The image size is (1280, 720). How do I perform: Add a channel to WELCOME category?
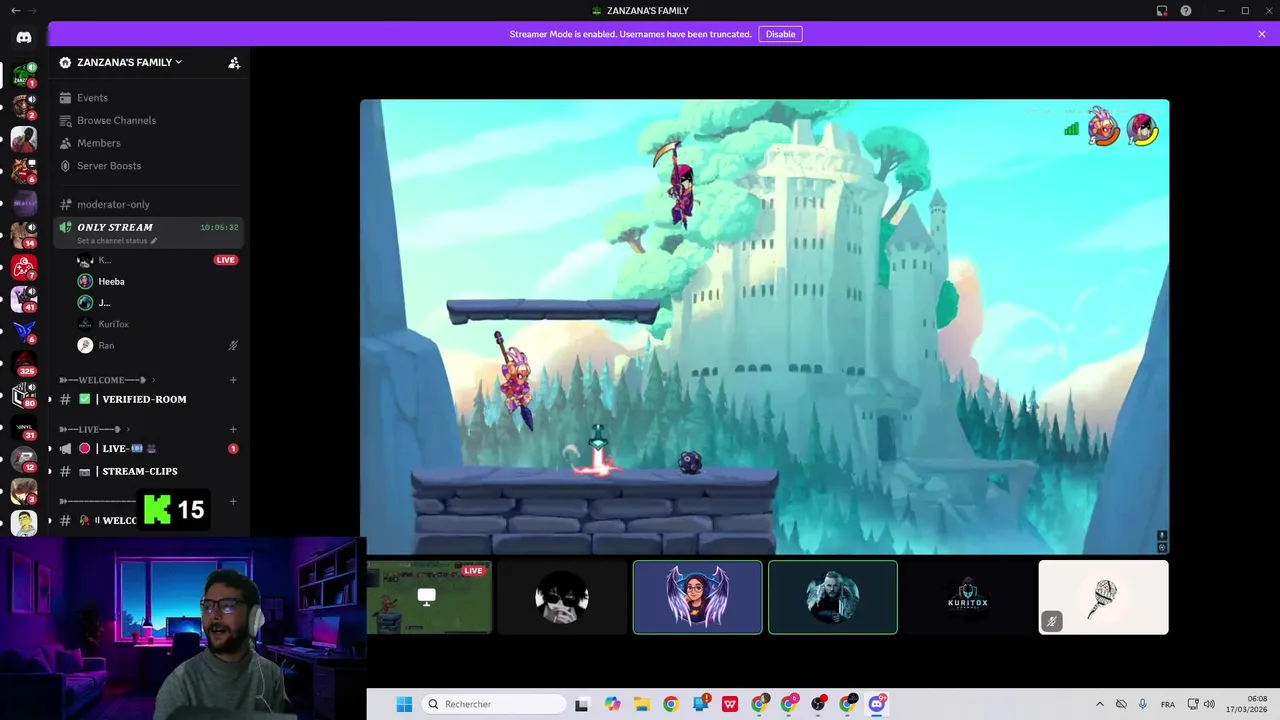click(233, 380)
